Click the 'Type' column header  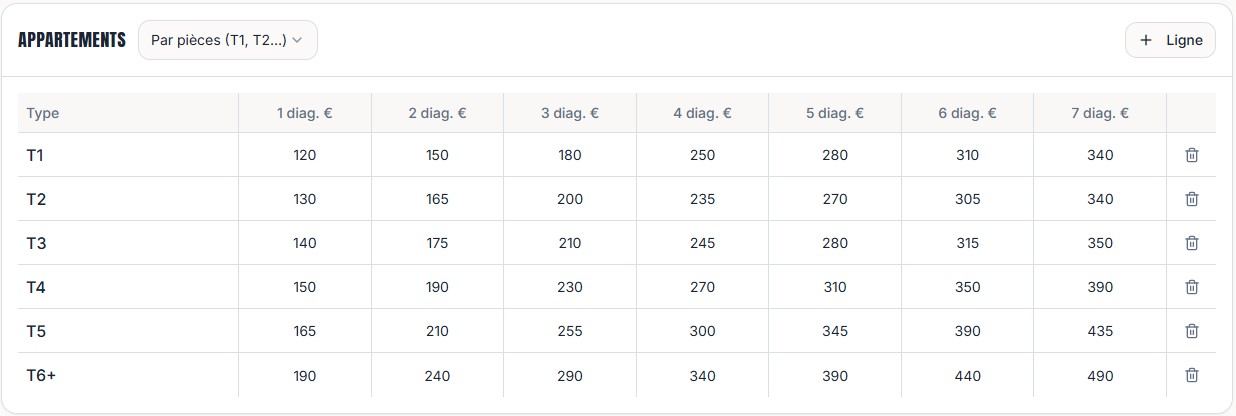coord(43,113)
